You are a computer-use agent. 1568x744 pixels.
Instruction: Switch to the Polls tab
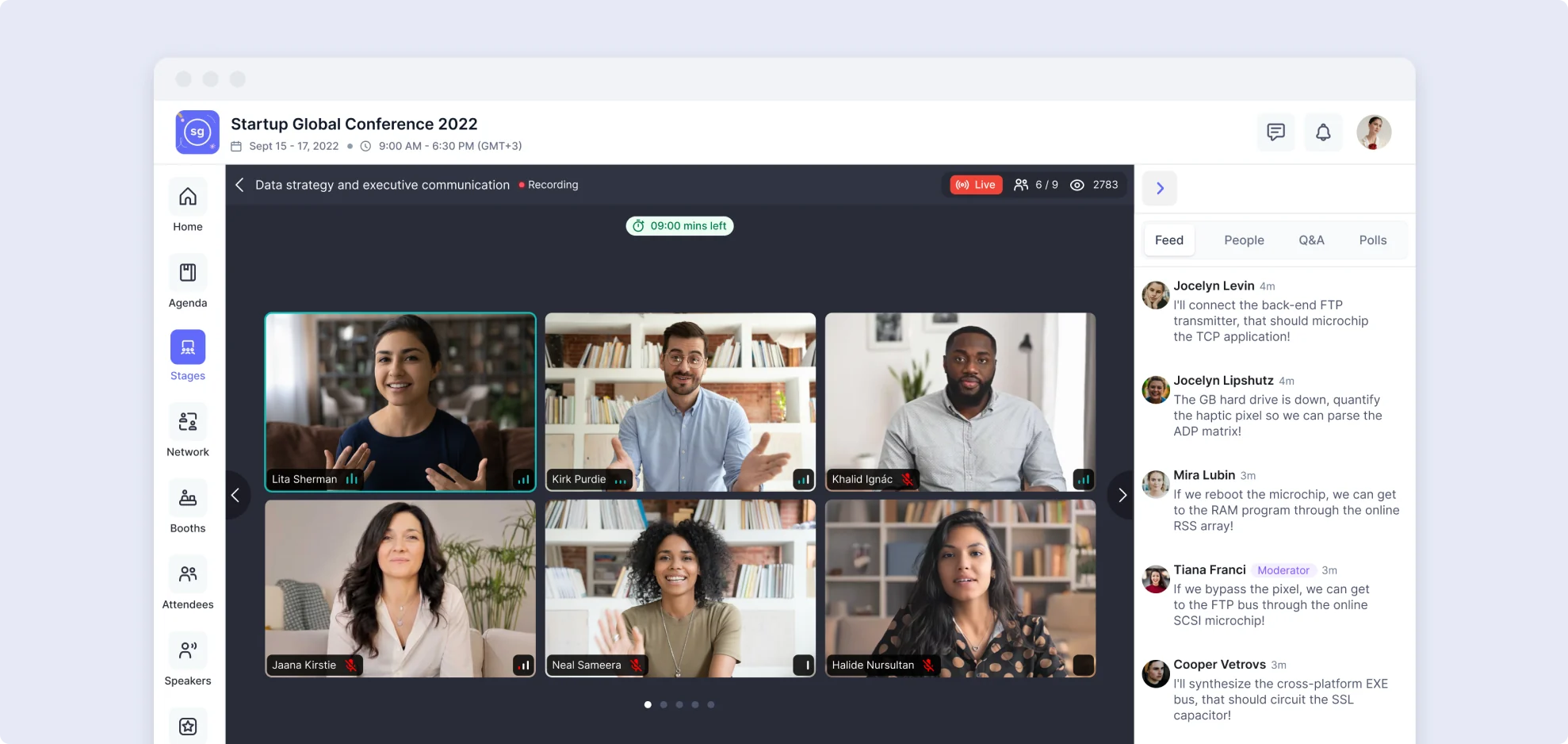click(1373, 240)
